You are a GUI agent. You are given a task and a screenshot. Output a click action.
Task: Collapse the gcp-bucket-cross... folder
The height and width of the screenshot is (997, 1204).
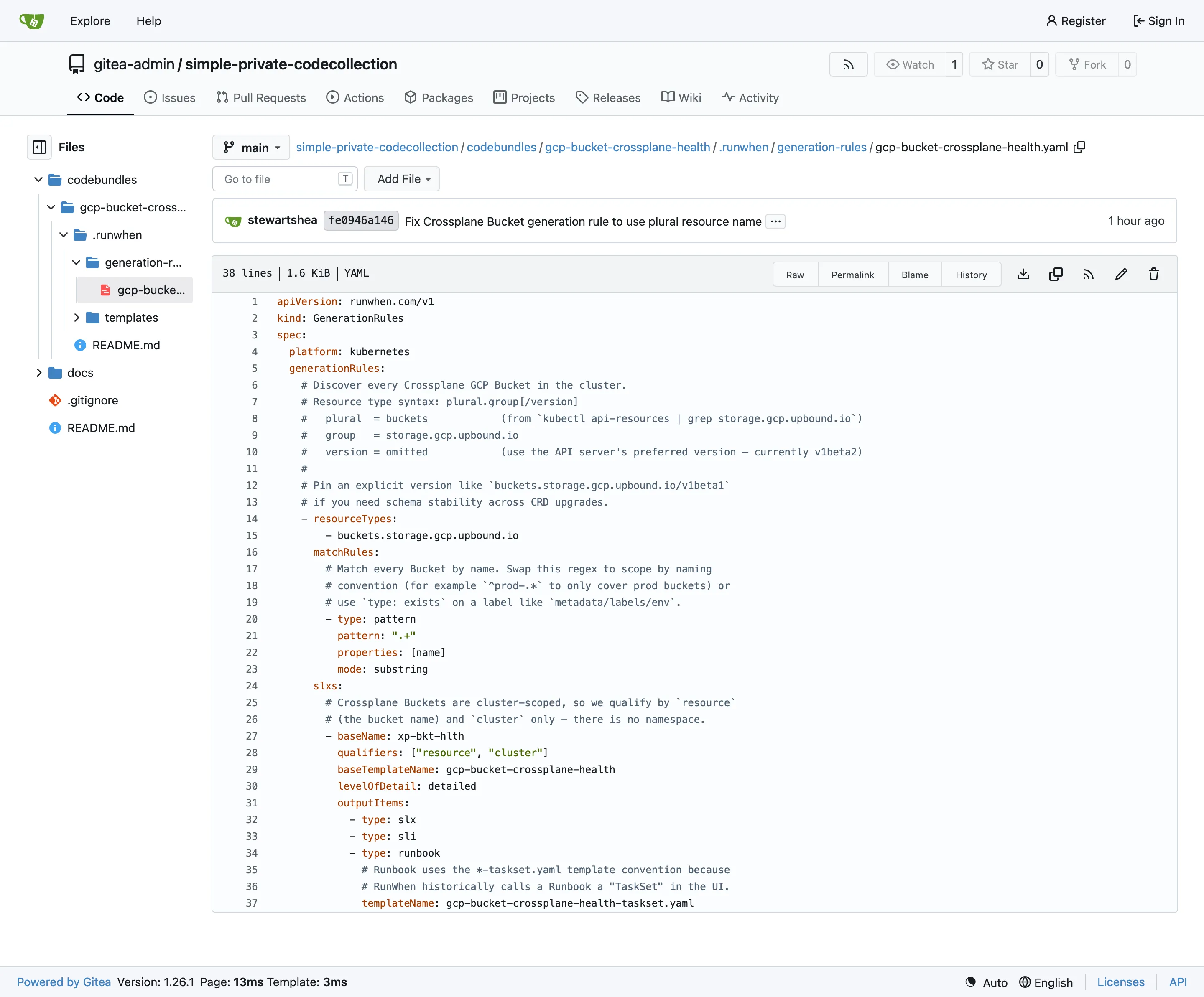(51, 207)
